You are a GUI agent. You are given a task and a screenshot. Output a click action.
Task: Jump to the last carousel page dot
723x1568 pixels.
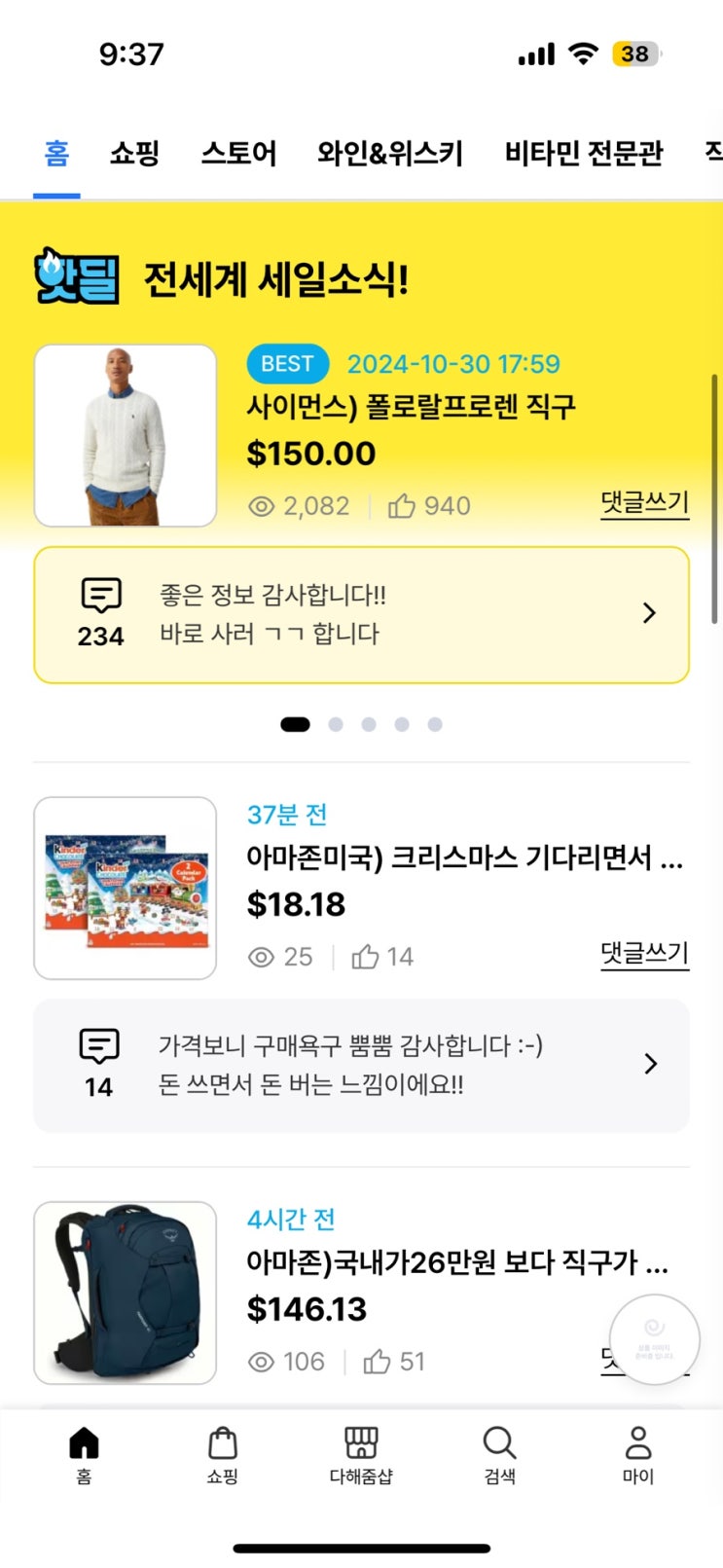click(435, 724)
